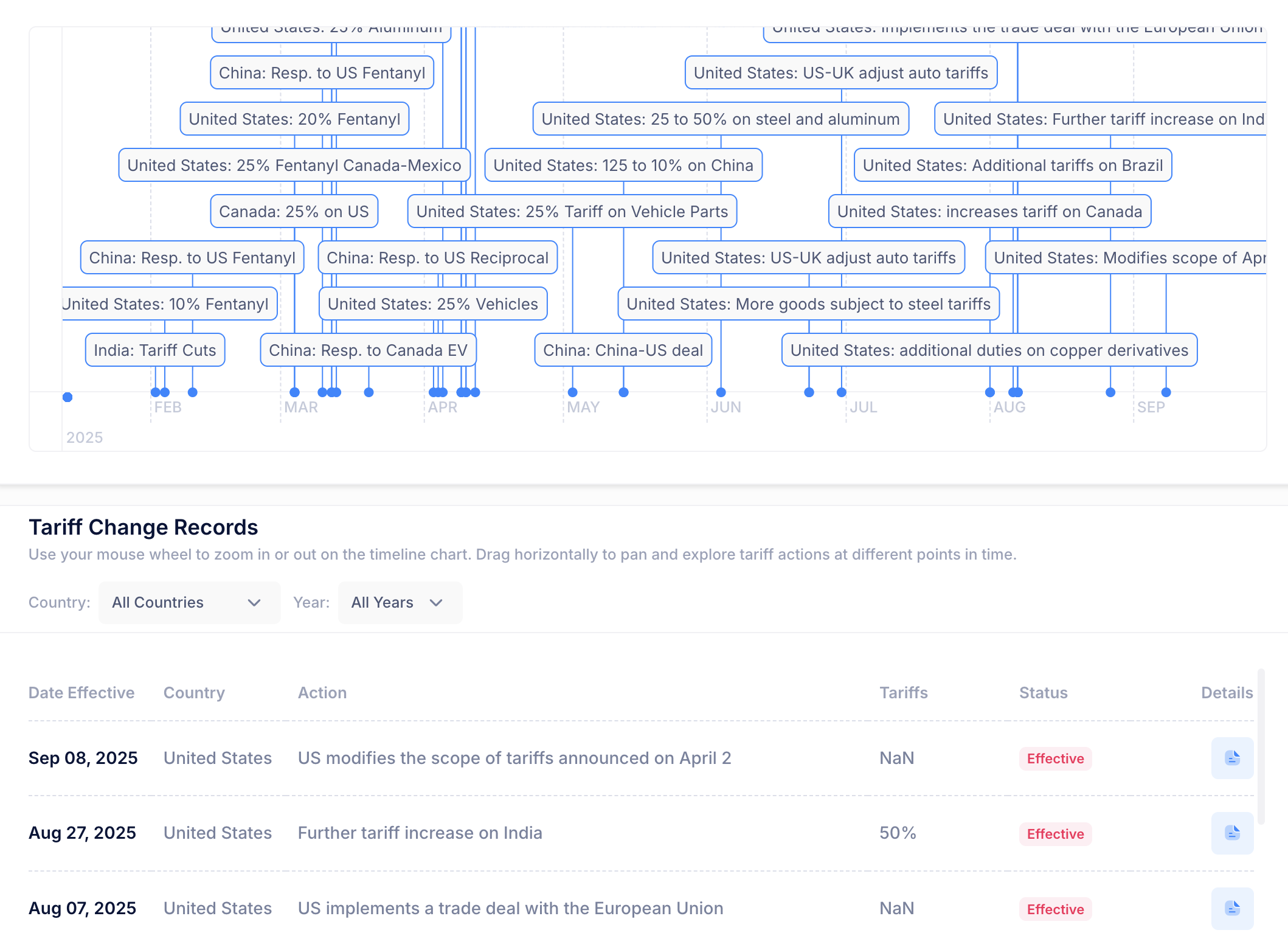Screen dimensions: 1288x944
Task: Click the 125 to 10% on China label
Action: pyautogui.click(x=623, y=165)
